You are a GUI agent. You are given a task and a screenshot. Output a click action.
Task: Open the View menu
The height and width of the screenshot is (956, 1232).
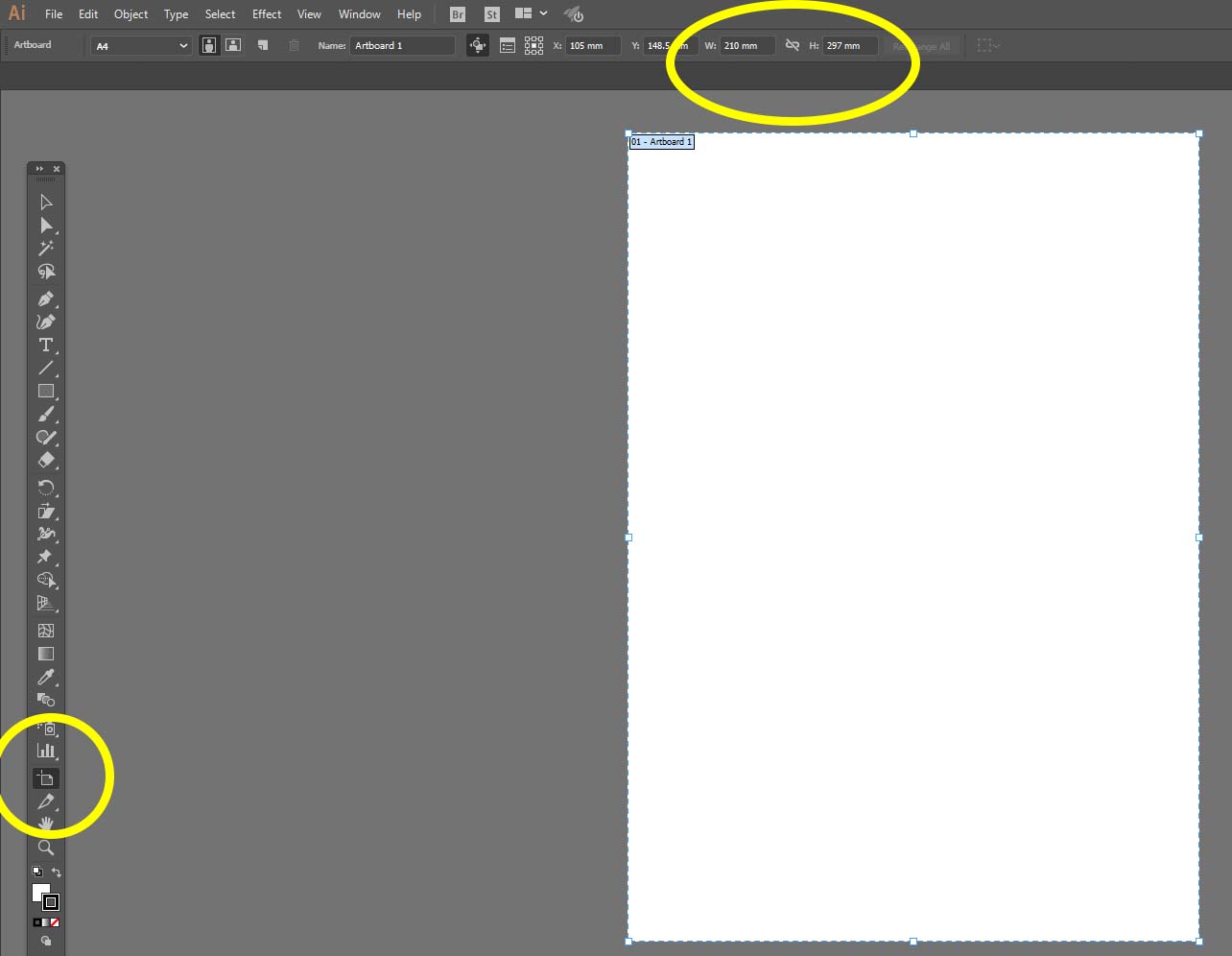pos(309,14)
